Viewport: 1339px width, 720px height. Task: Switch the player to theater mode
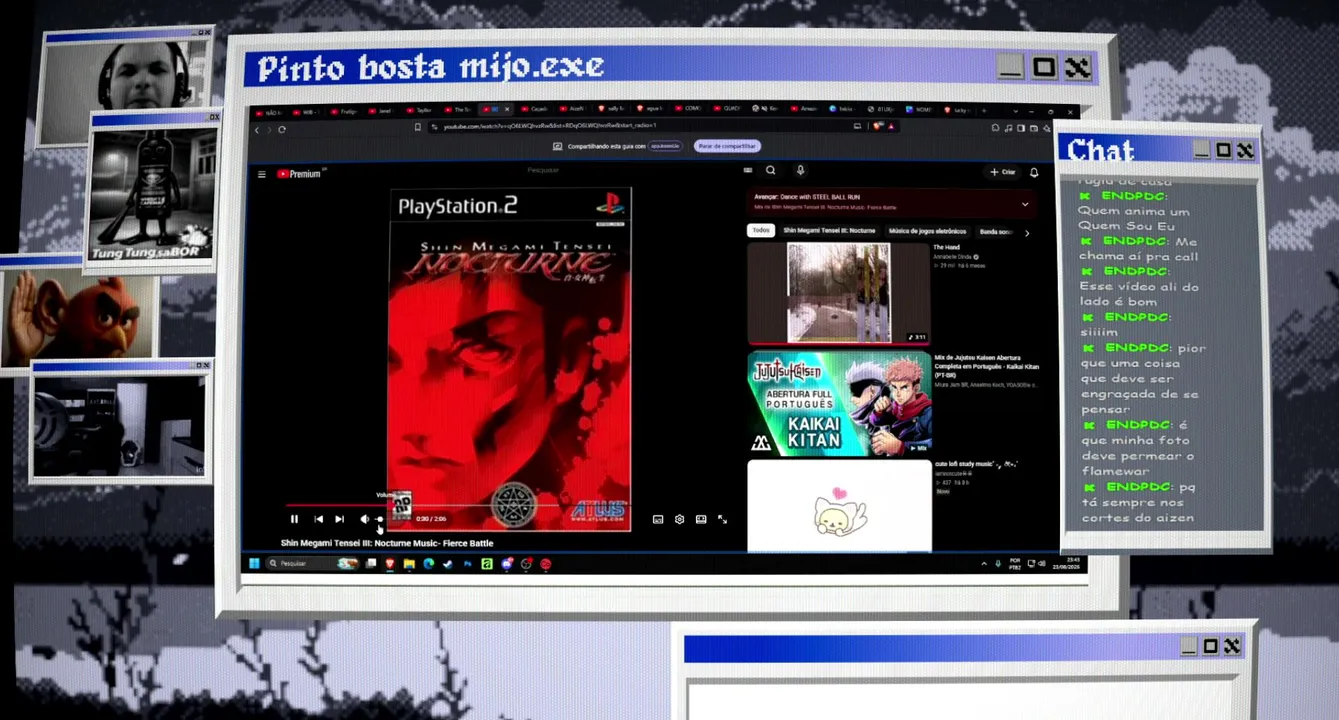[x=701, y=519]
